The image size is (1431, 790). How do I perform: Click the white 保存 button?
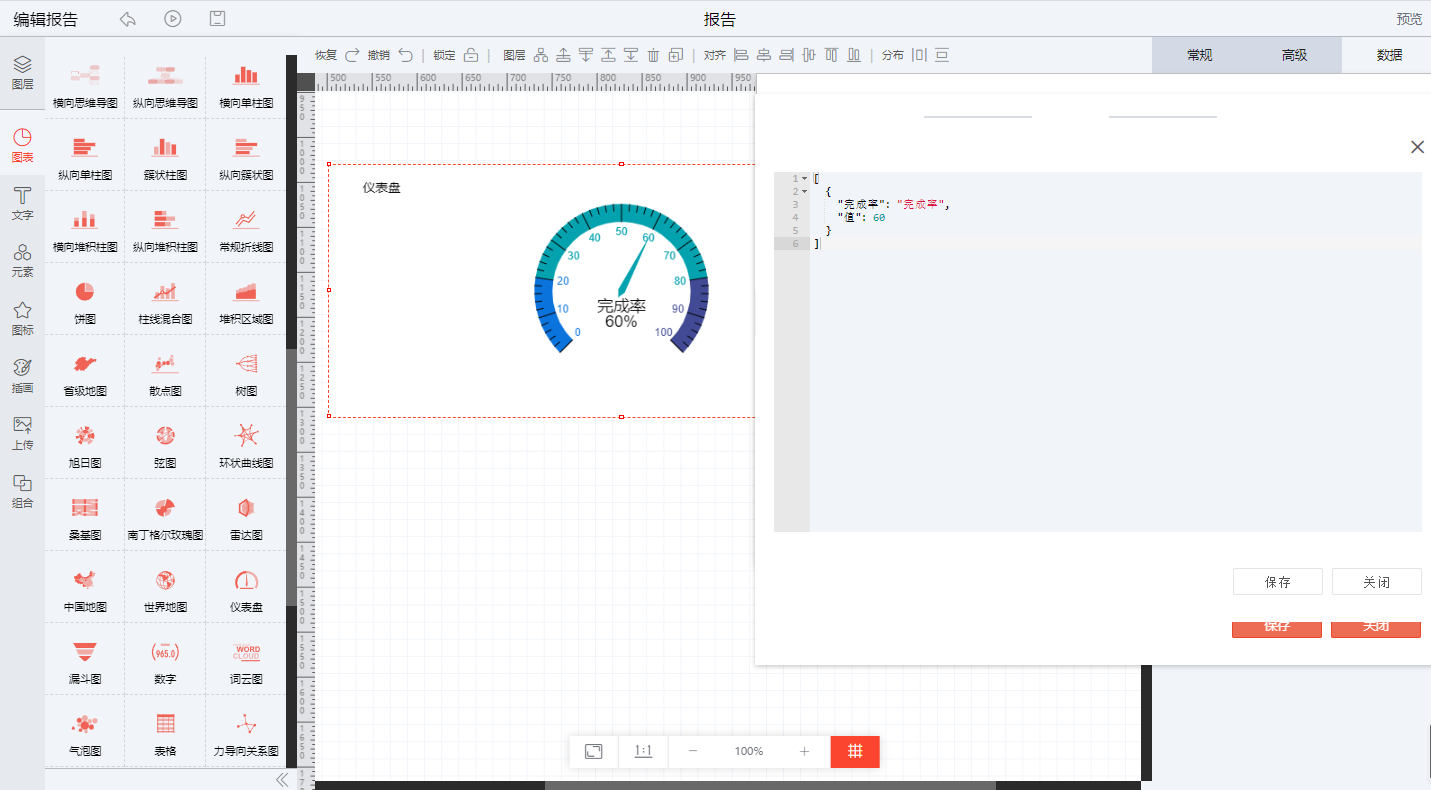coord(1277,582)
